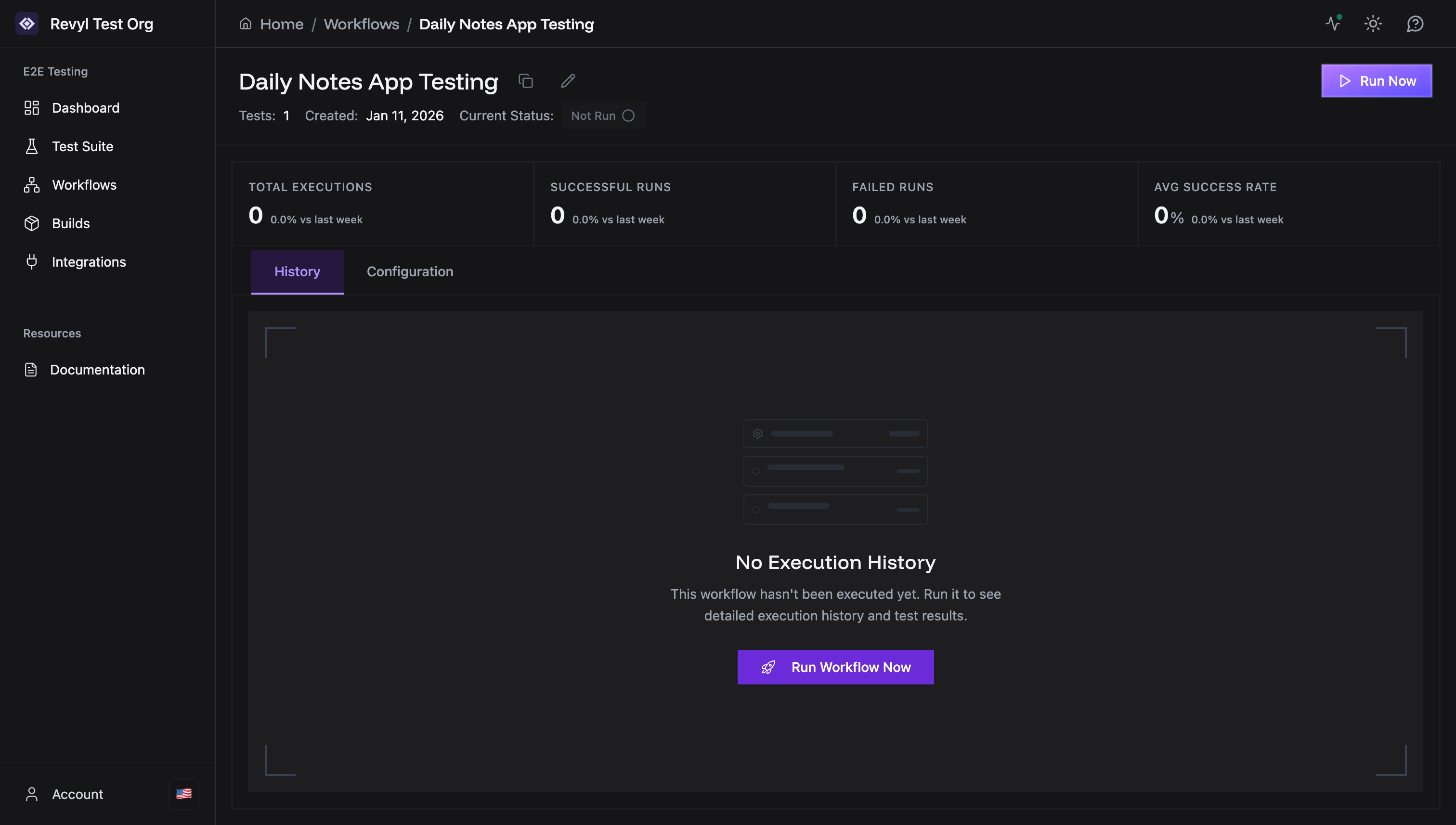The image size is (1456, 825).
Task: Click the US flag language selector
Action: pyautogui.click(x=183, y=793)
